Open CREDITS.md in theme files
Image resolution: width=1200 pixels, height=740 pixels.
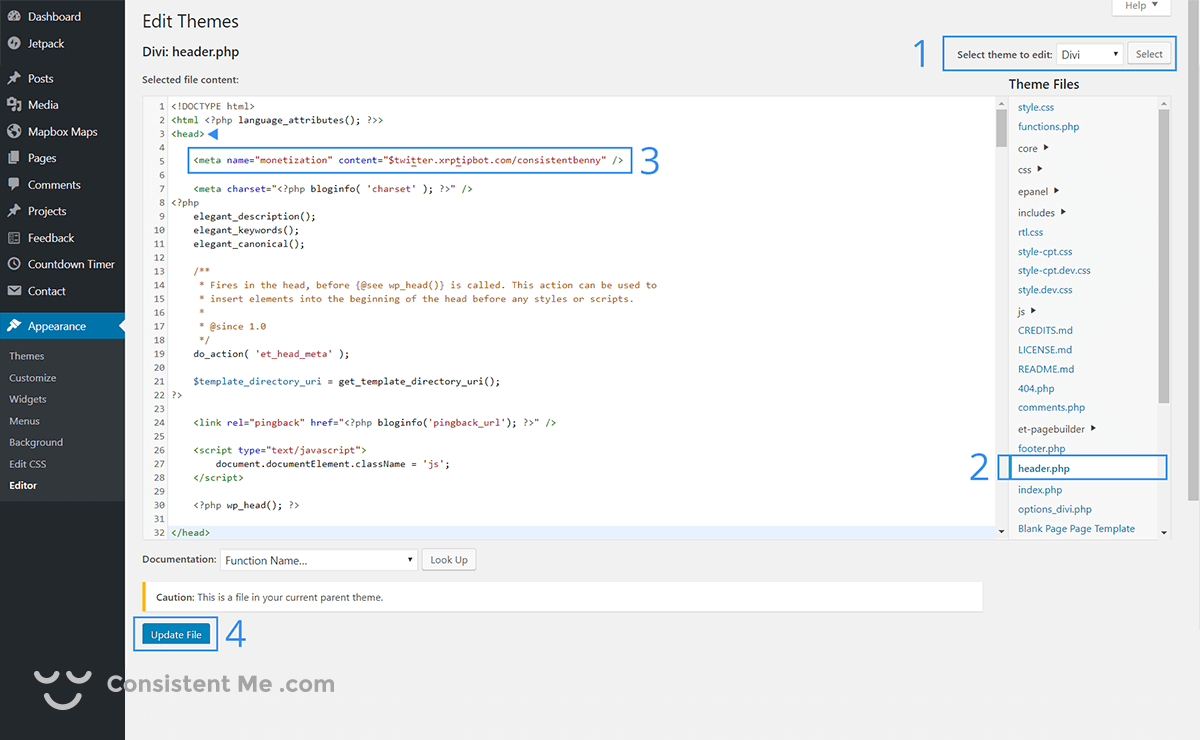[x=1045, y=330]
